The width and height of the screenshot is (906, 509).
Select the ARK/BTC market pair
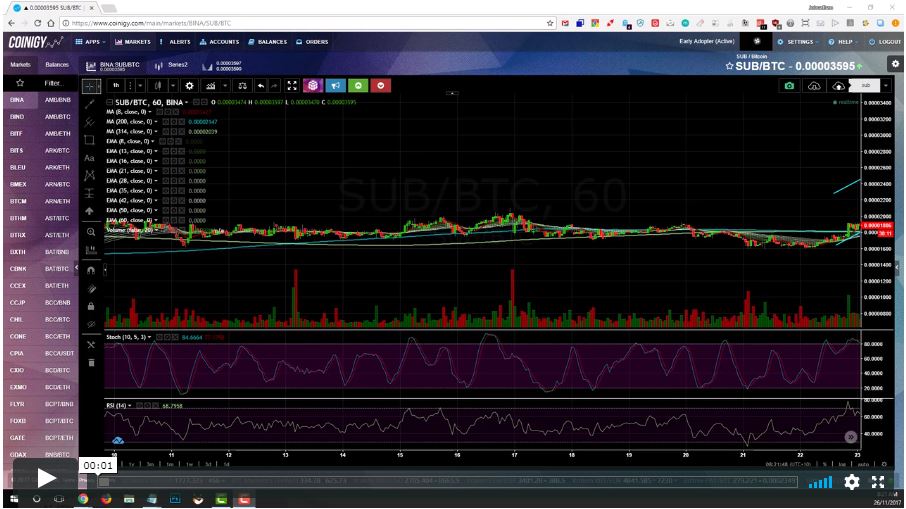click(57, 150)
